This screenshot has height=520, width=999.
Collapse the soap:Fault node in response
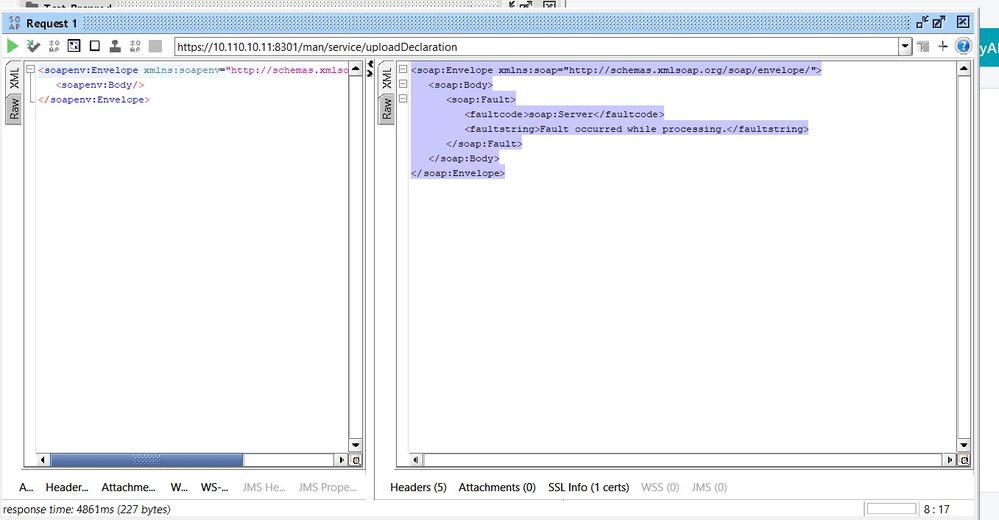[402, 100]
